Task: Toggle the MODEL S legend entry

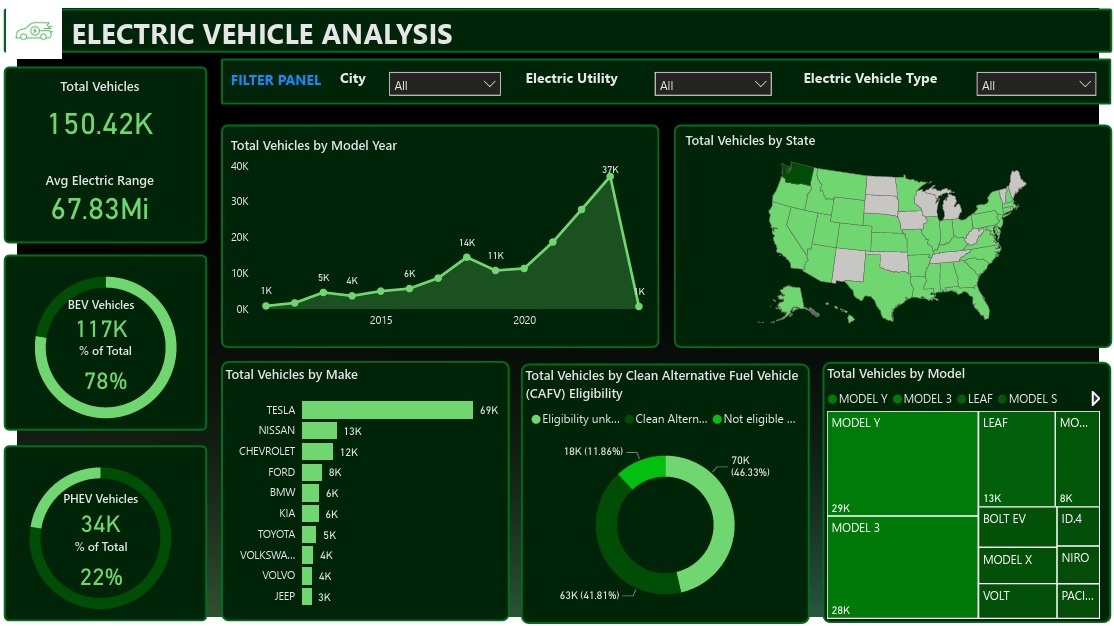Action: coord(1032,399)
